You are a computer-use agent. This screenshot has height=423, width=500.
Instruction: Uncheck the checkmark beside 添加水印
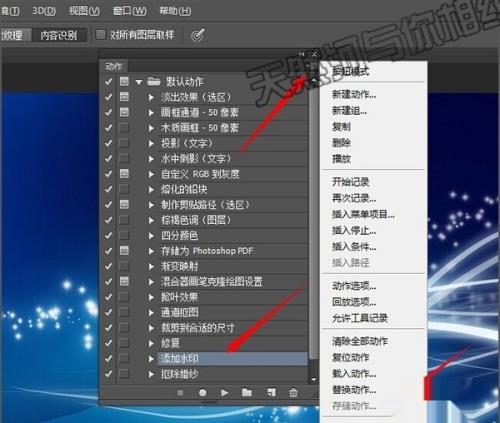pyautogui.click(x=108, y=358)
